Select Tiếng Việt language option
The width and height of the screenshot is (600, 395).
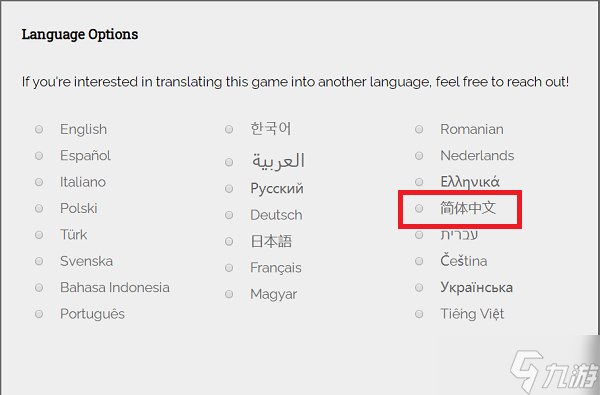pos(419,314)
